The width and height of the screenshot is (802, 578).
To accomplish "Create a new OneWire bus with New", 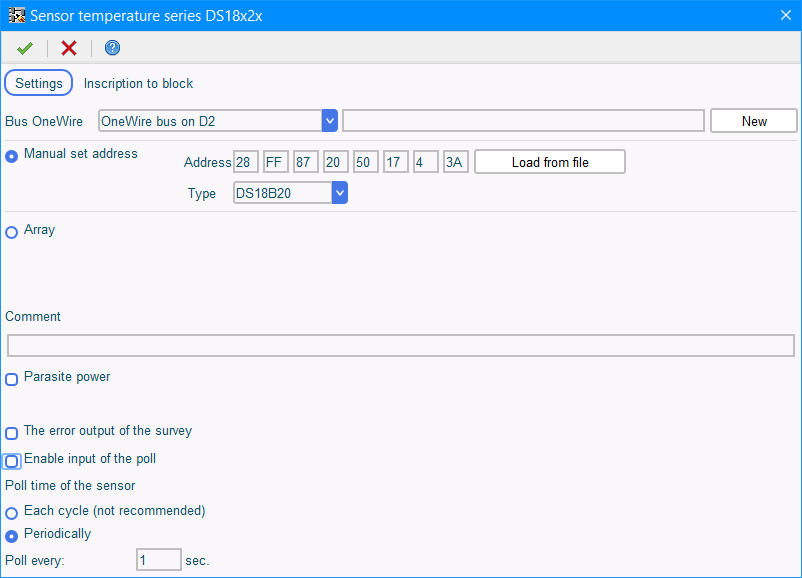I will coord(754,121).
